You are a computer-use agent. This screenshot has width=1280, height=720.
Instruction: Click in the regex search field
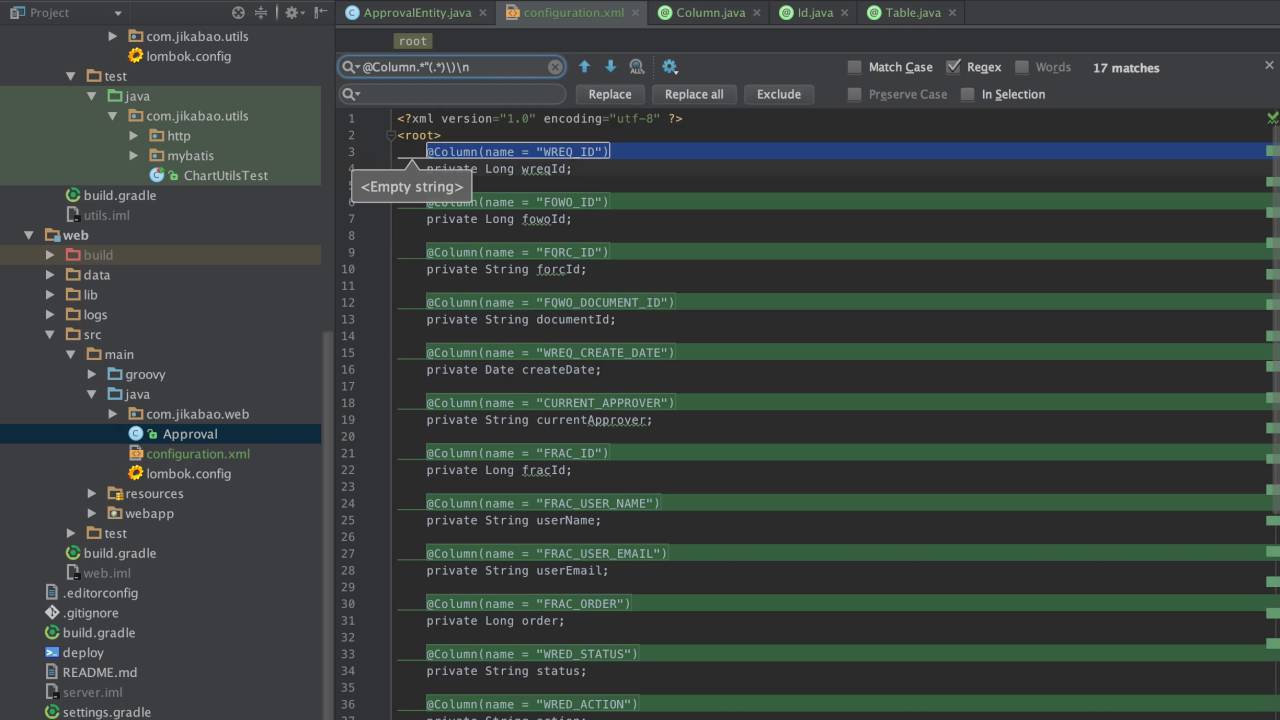point(453,67)
